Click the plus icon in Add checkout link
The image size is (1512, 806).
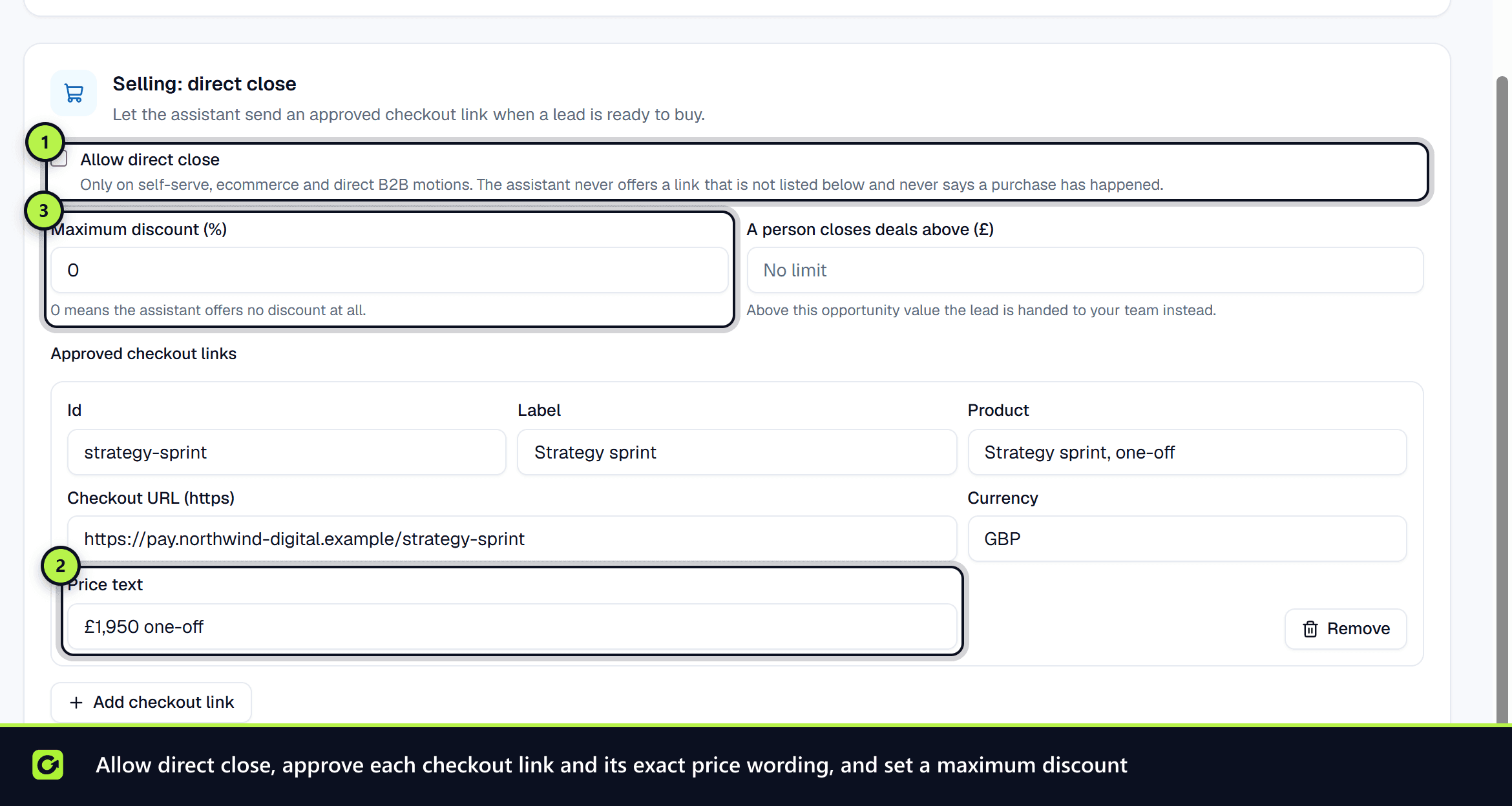coord(76,703)
